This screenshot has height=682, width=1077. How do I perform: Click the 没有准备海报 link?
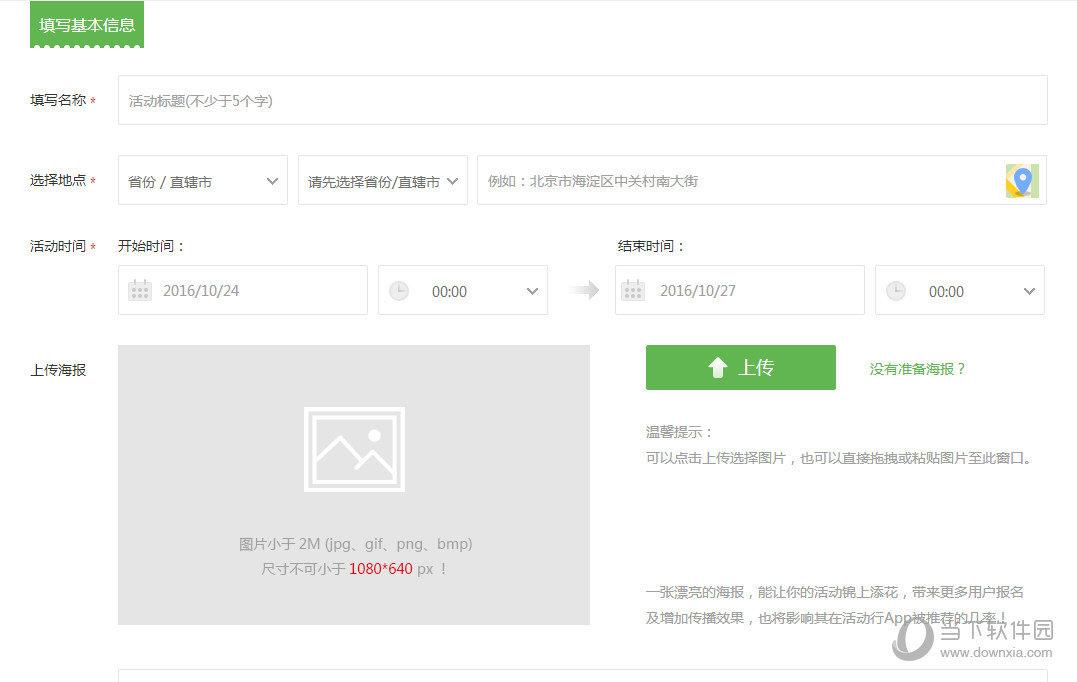[916, 368]
